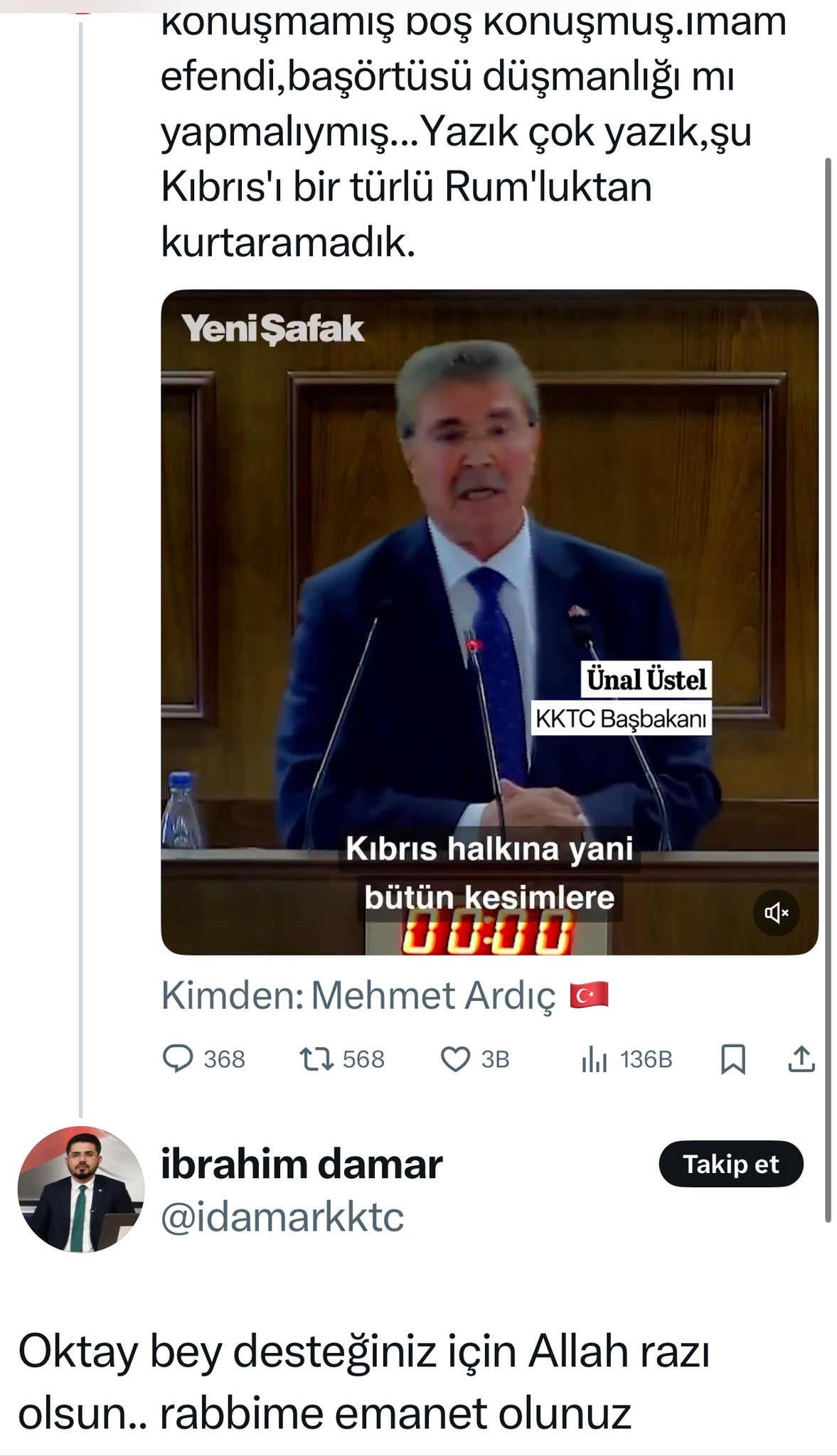Image resolution: width=837 pixels, height=1456 pixels.
Task: Tap the 368 replies count
Action: click(224, 1059)
